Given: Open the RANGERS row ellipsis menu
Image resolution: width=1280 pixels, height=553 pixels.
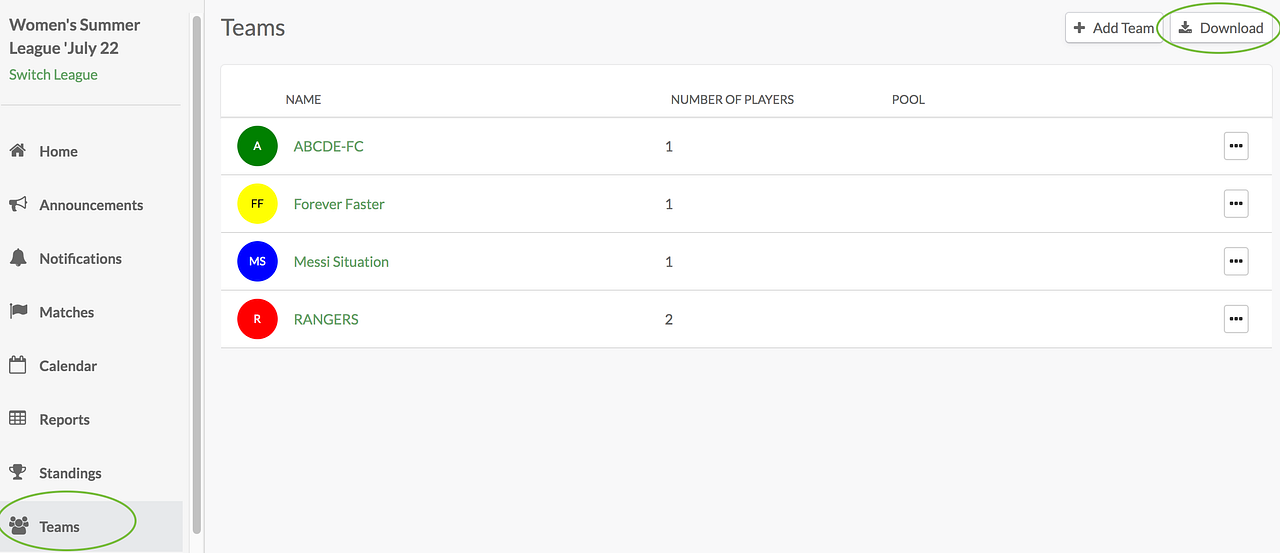Looking at the screenshot, I should pyautogui.click(x=1236, y=320).
